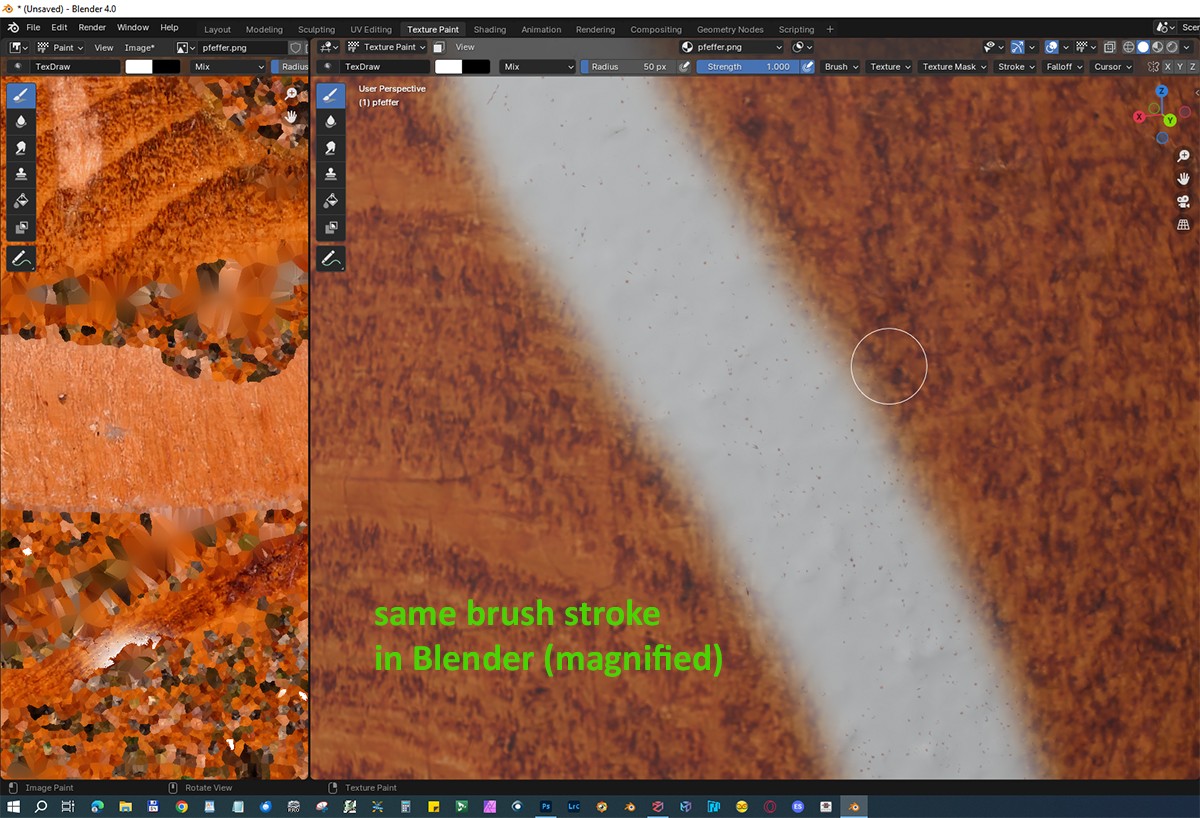The image size is (1200, 818).
Task: Click the white primary color swatch in viewport
Action: pyautogui.click(x=449, y=67)
